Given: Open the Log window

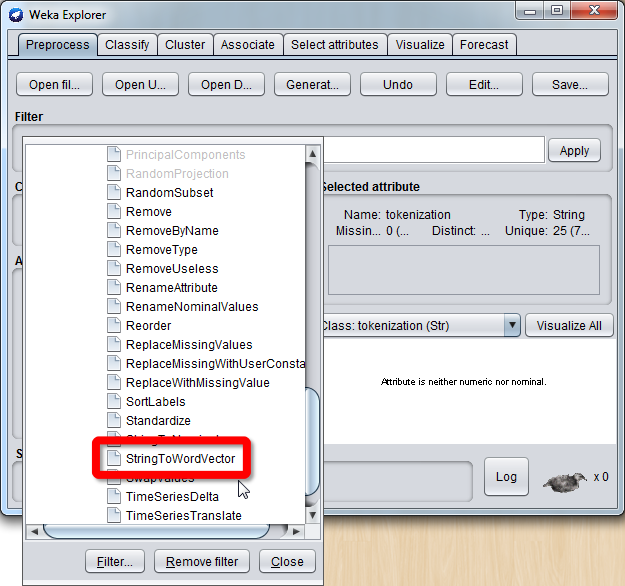Looking at the screenshot, I should [506, 477].
